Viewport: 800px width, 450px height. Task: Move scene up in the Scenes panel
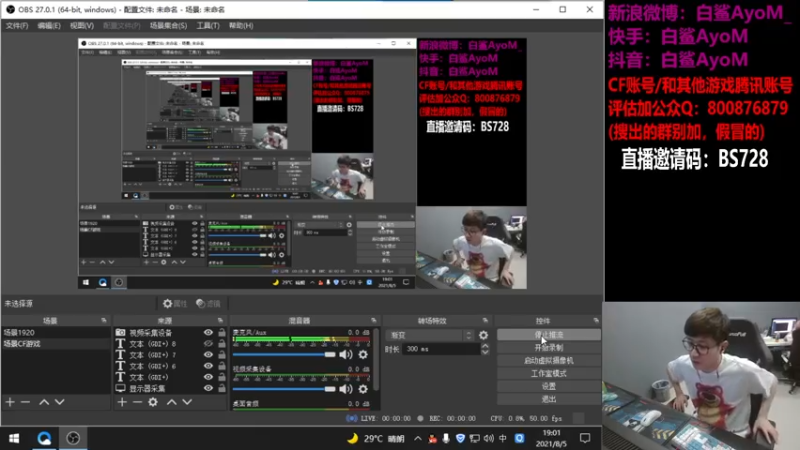44,402
